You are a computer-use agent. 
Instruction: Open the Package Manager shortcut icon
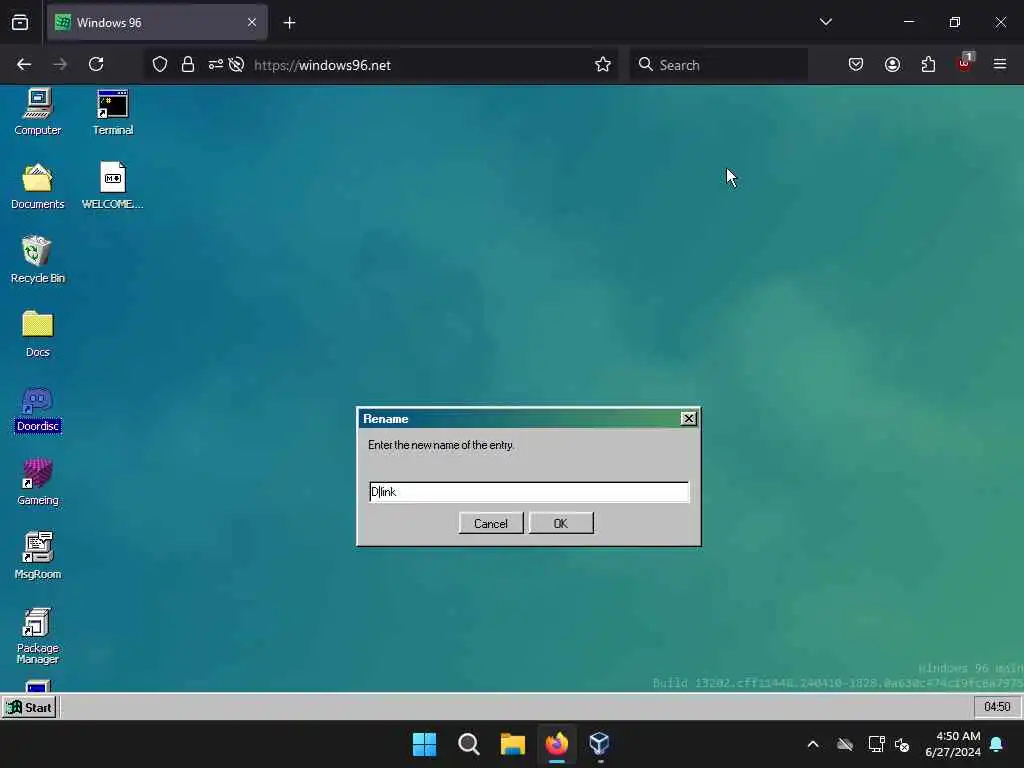pos(38,635)
